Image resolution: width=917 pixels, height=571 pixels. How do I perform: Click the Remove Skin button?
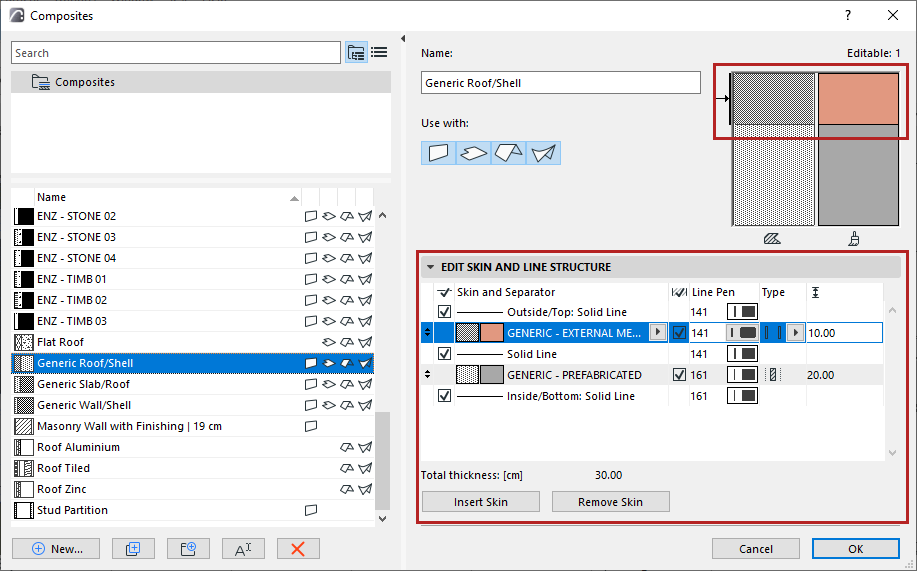click(611, 502)
